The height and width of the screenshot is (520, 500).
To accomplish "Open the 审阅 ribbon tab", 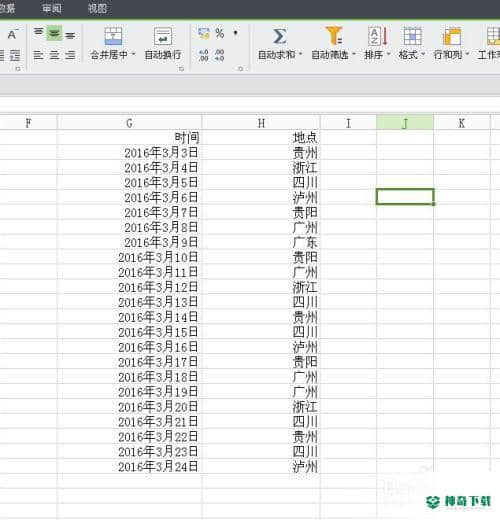I will (52, 8).
